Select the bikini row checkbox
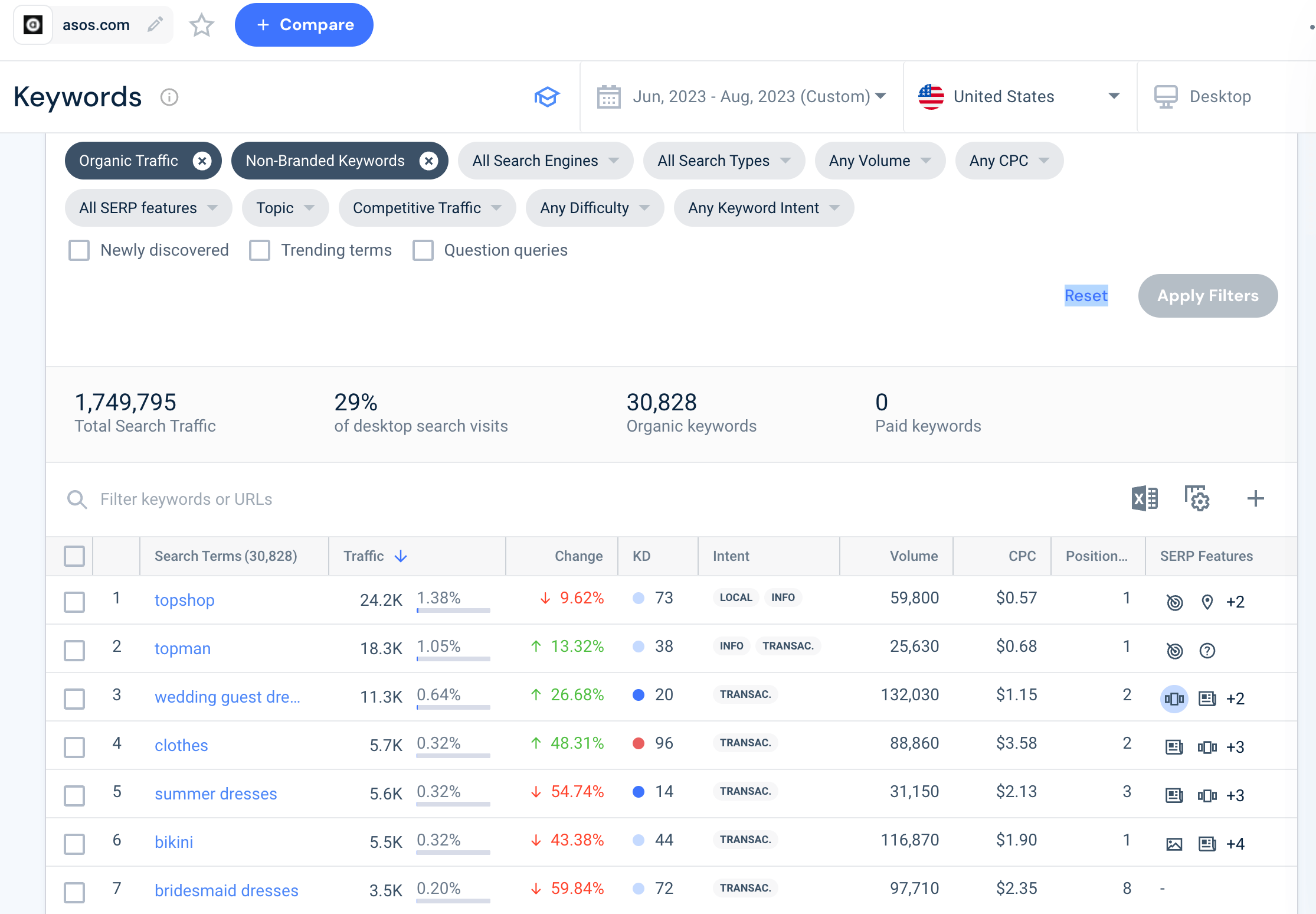The height and width of the screenshot is (914, 1316). (x=74, y=844)
